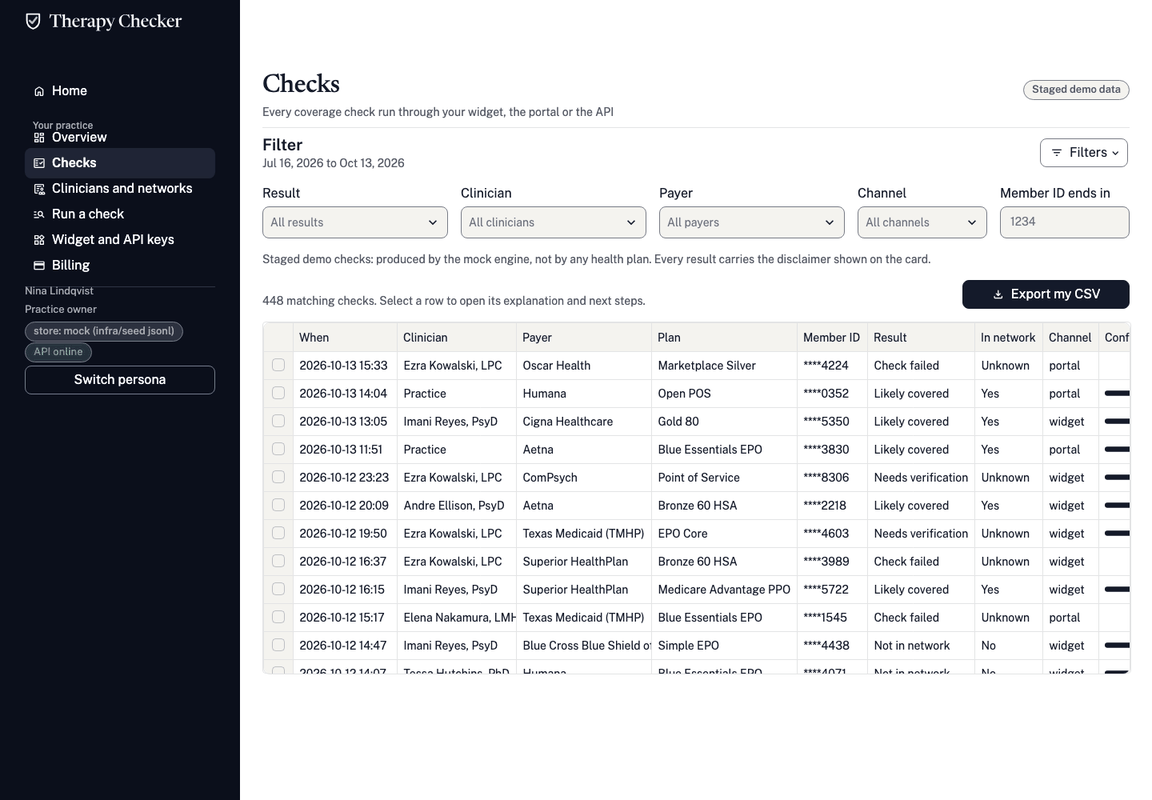Tick the Elena Nakamura row checkbox

(x=278, y=616)
